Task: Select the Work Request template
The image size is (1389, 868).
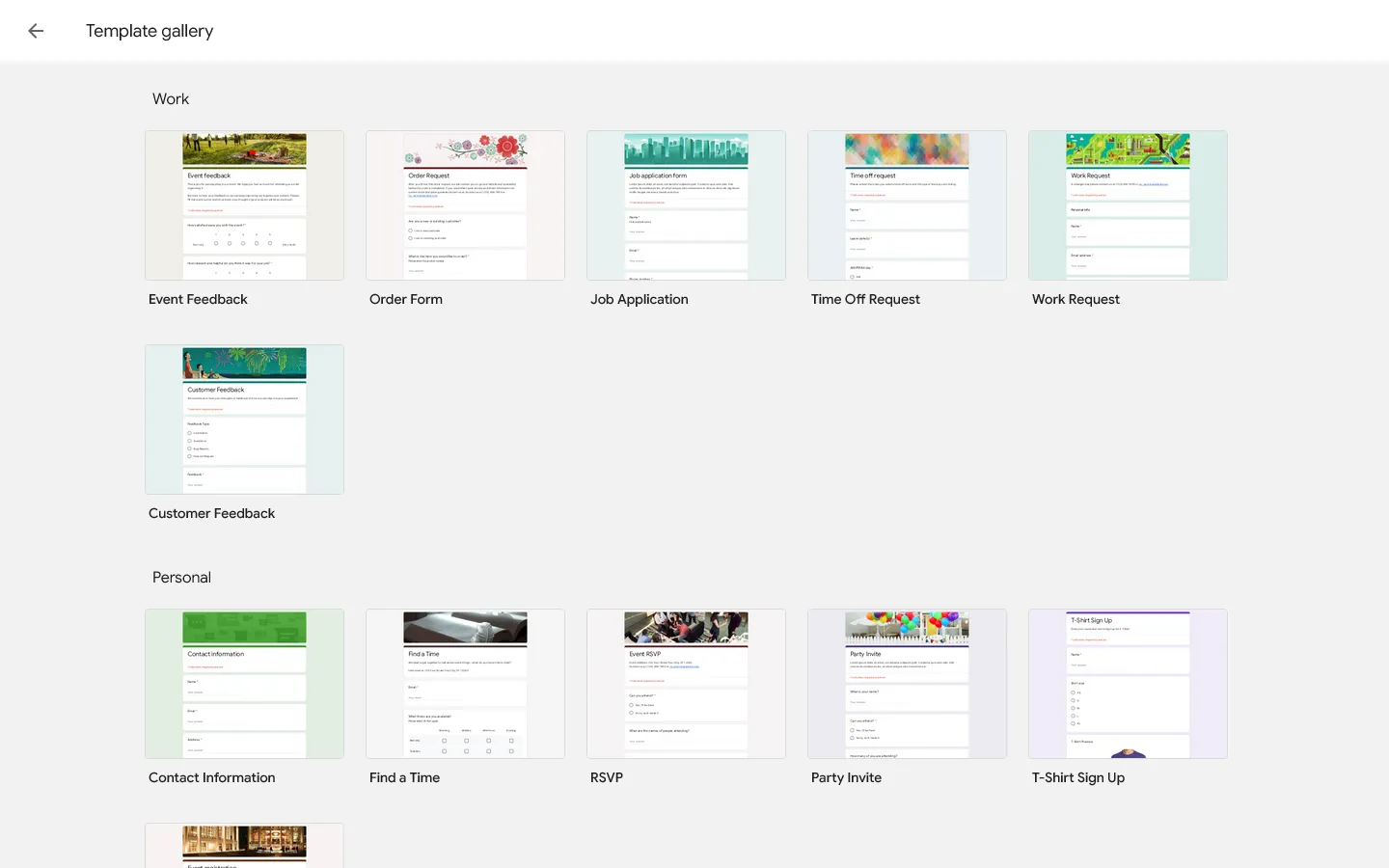Action: coord(1128,204)
